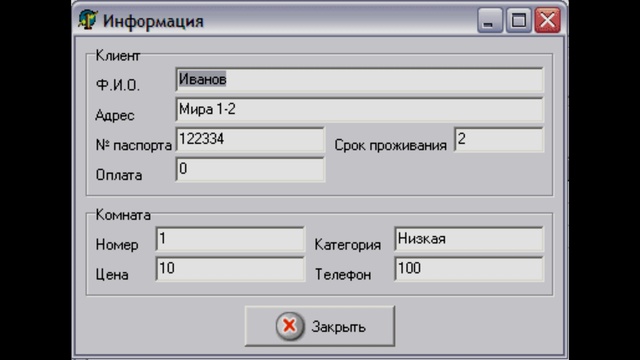The image size is (640, 360).
Task: Click the Комната group caption
Action: point(123,215)
